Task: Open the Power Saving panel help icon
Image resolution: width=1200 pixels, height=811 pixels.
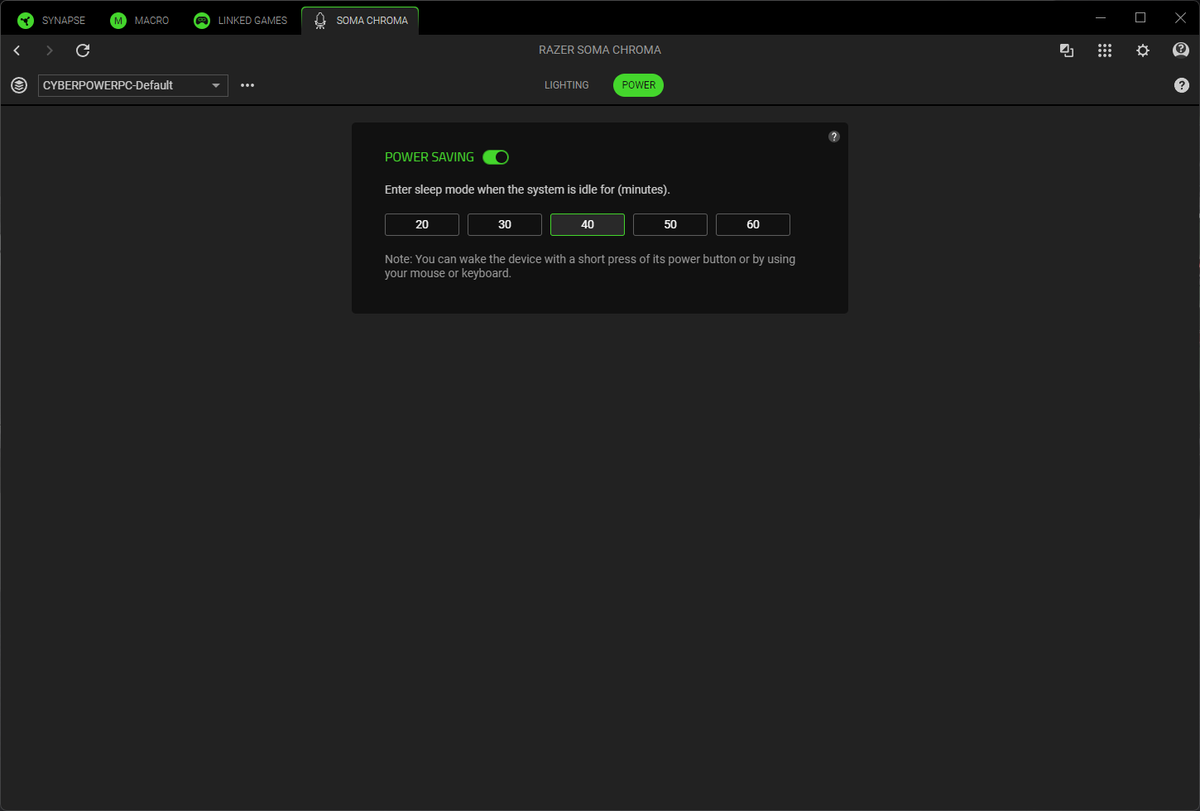Action: [834, 137]
